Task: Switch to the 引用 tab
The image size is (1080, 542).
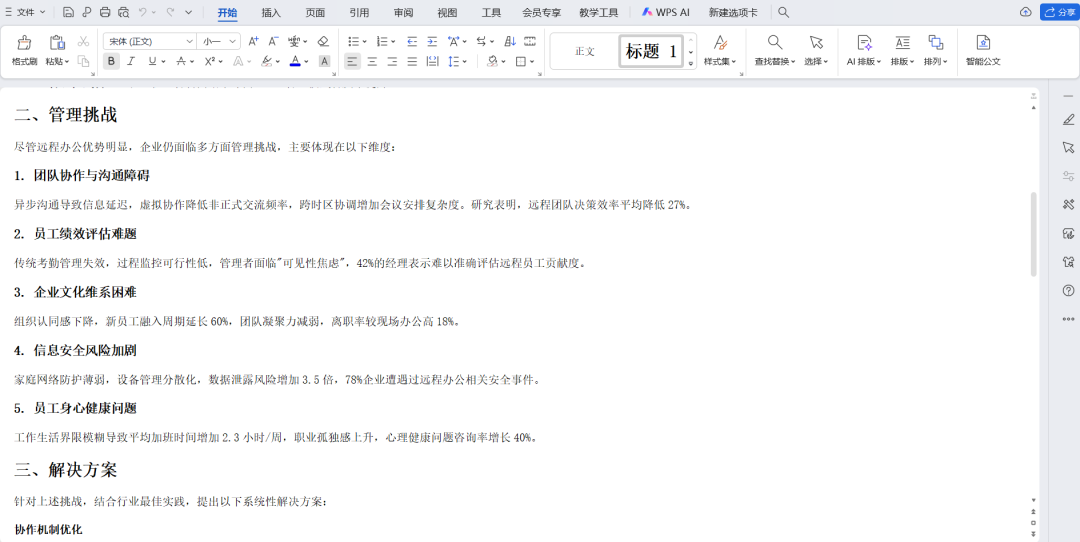Action: [x=359, y=12]
